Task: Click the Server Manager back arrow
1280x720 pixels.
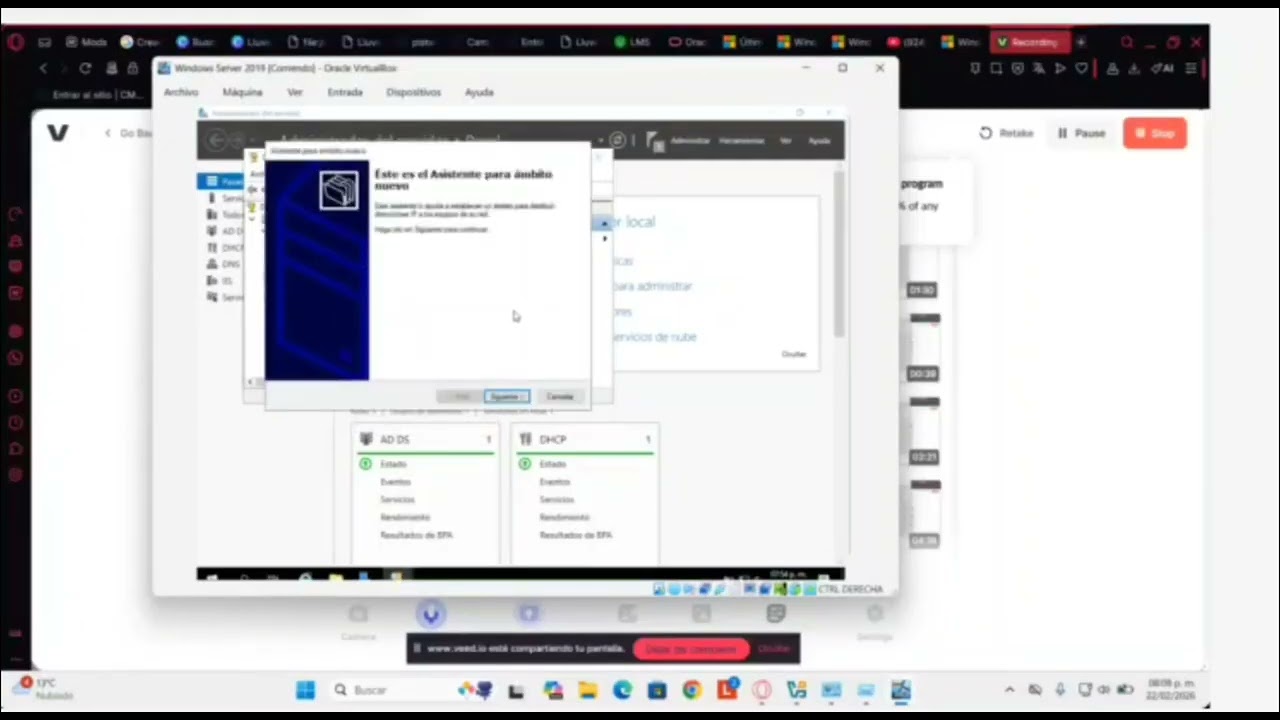Action: point(216,141)
